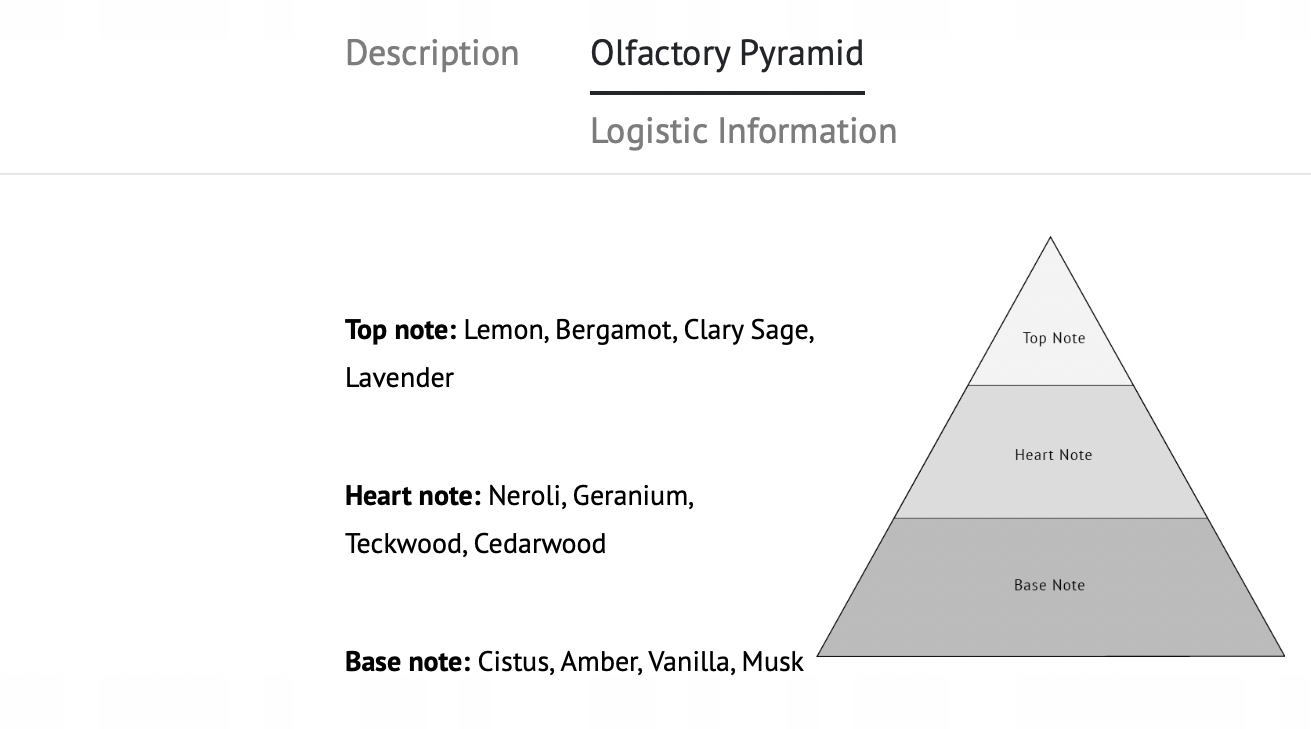Select the Olfactory Pyramid tab
The image size is (1311, 729).
pyautogui.click(x=727, y=53)
